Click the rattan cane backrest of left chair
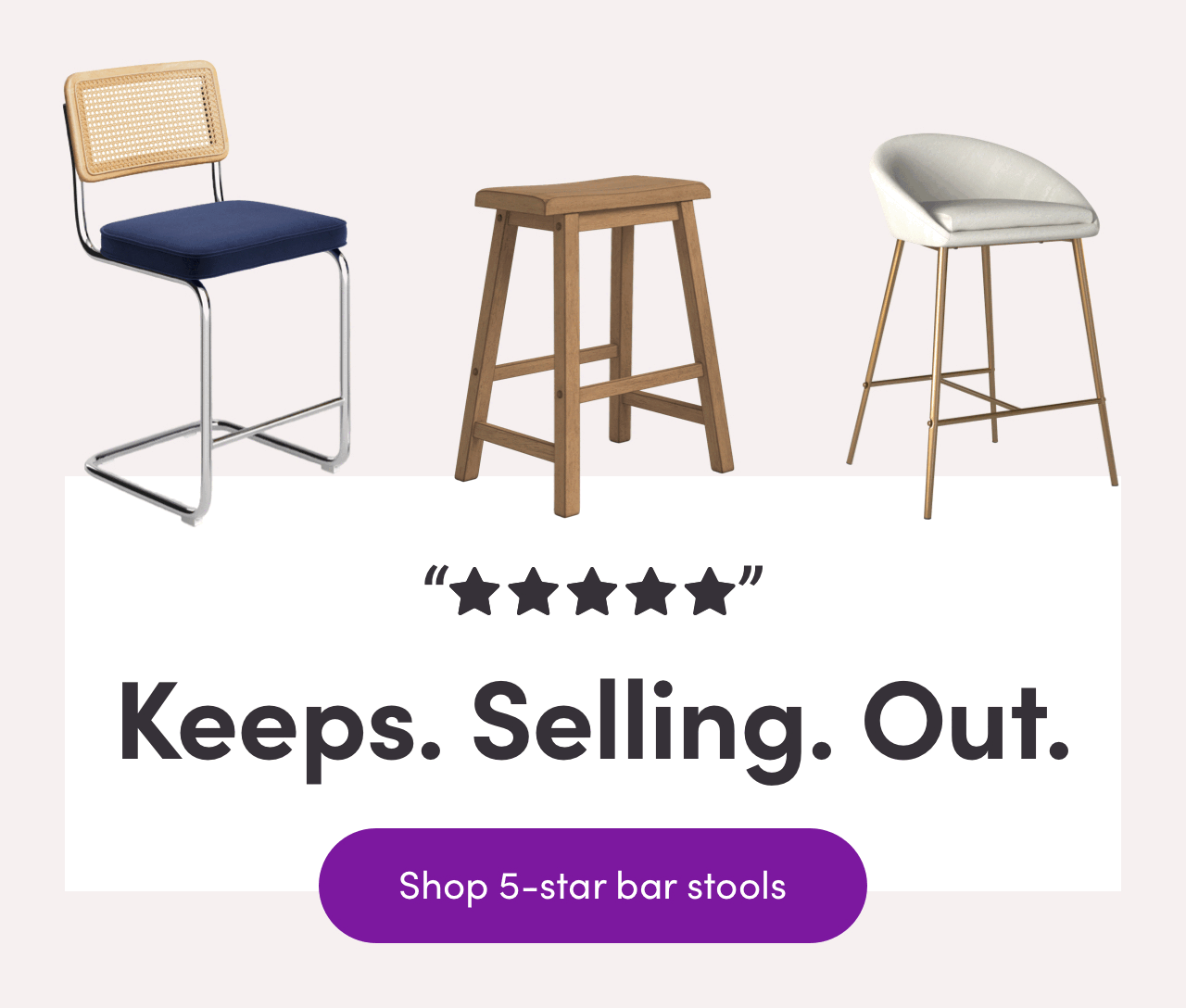This screenshot has width=1186, height=1008. 146,120
